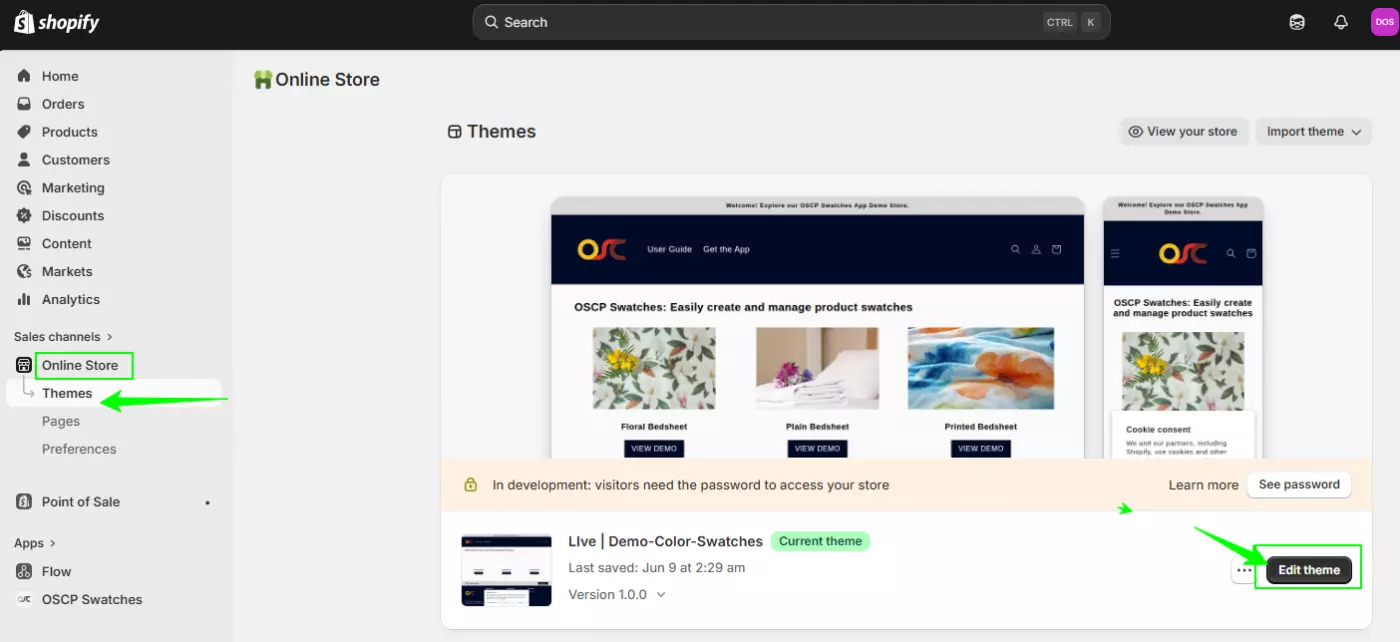The height and width of the screenshot is (642, 1400).
Task: Open the Markets section
Action: click(x=66, y=271)
